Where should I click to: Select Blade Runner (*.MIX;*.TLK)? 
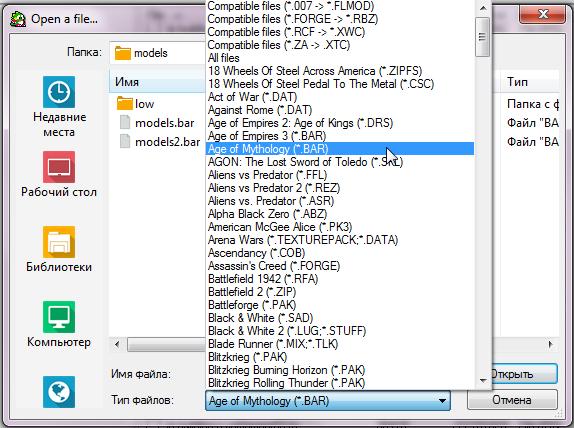340,344
